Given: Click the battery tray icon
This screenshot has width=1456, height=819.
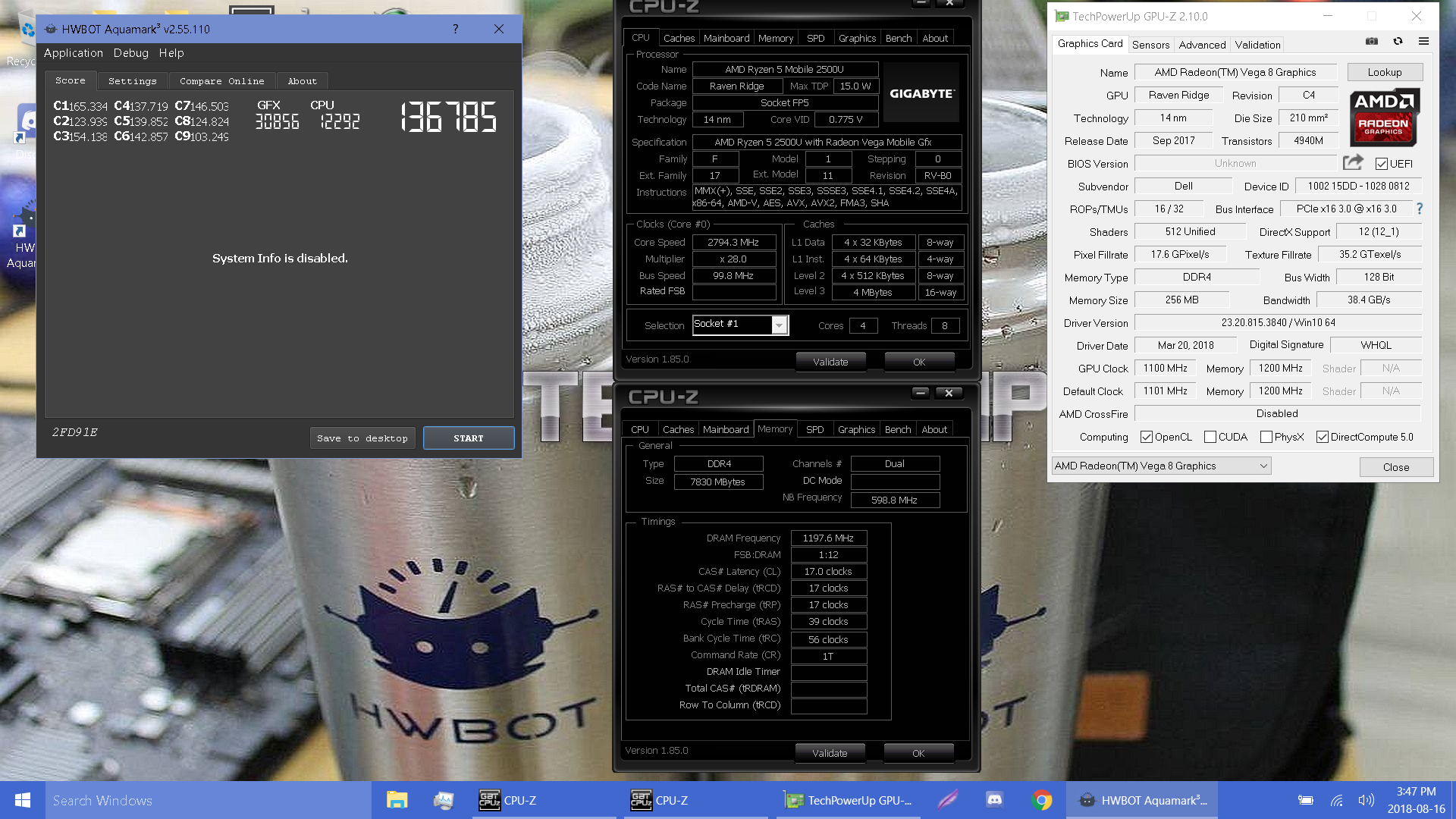Looking at the screenshot, I should [1305, 800].
